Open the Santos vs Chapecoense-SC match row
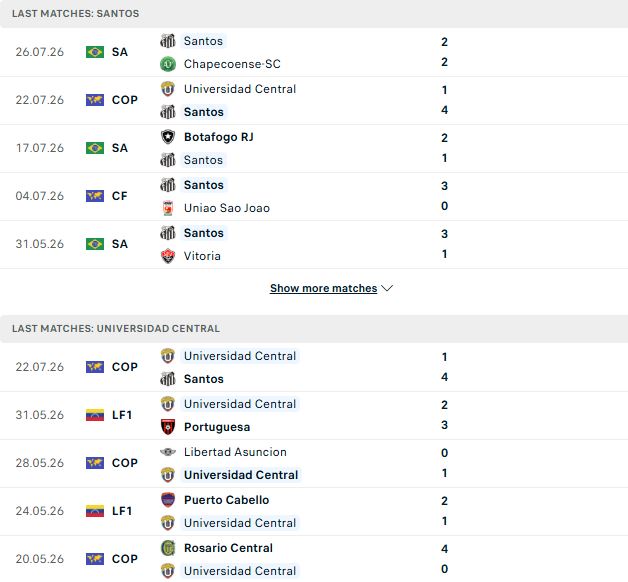This screenshot has height=582, width=628. [314, 52]
